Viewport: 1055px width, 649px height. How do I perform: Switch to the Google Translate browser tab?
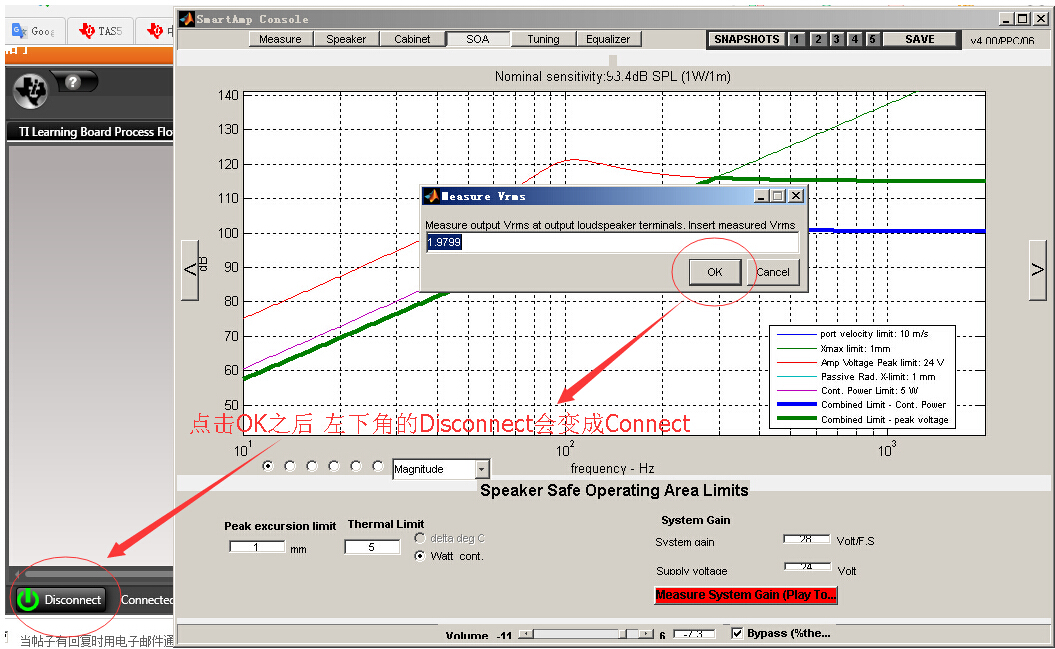click(34, 31)
